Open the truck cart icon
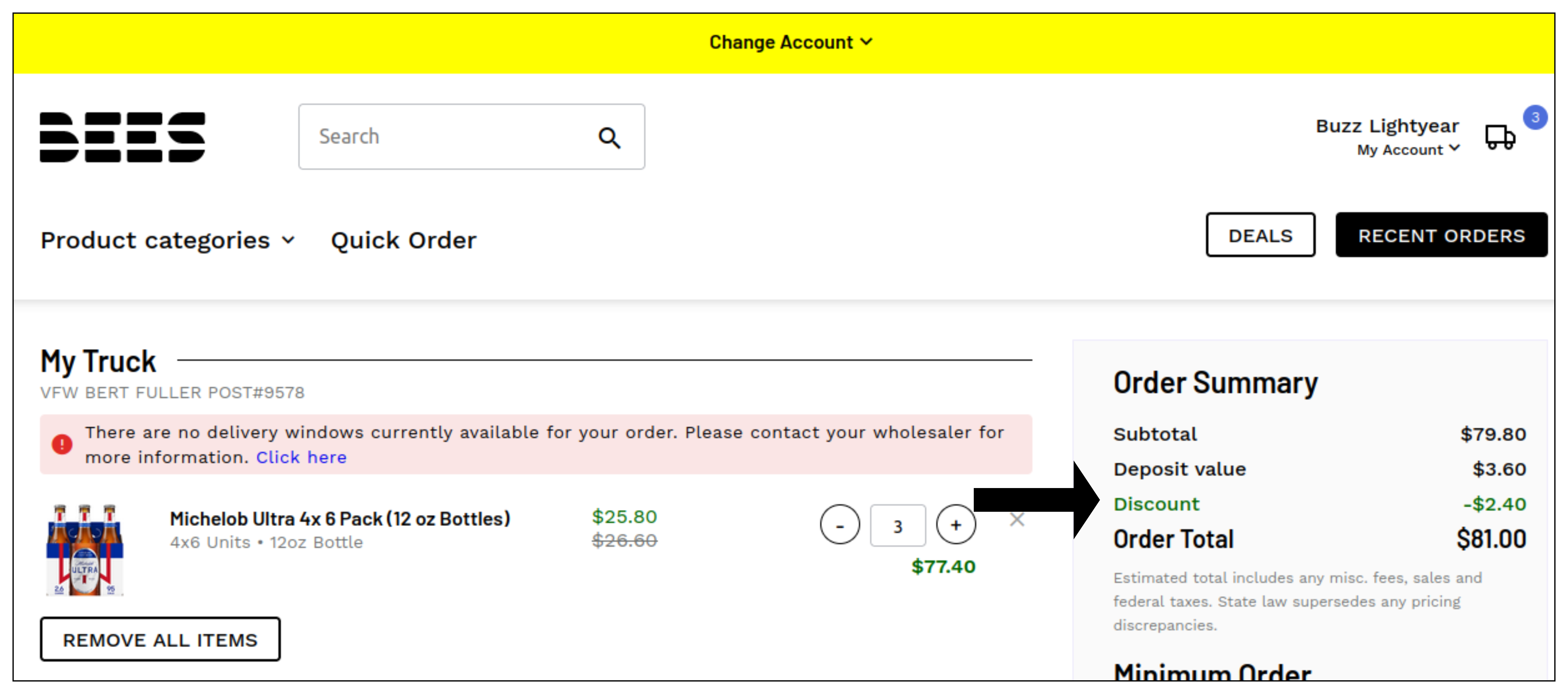Image resolution: width=1568 pixels, height=694 pixels. [1500, 137]
